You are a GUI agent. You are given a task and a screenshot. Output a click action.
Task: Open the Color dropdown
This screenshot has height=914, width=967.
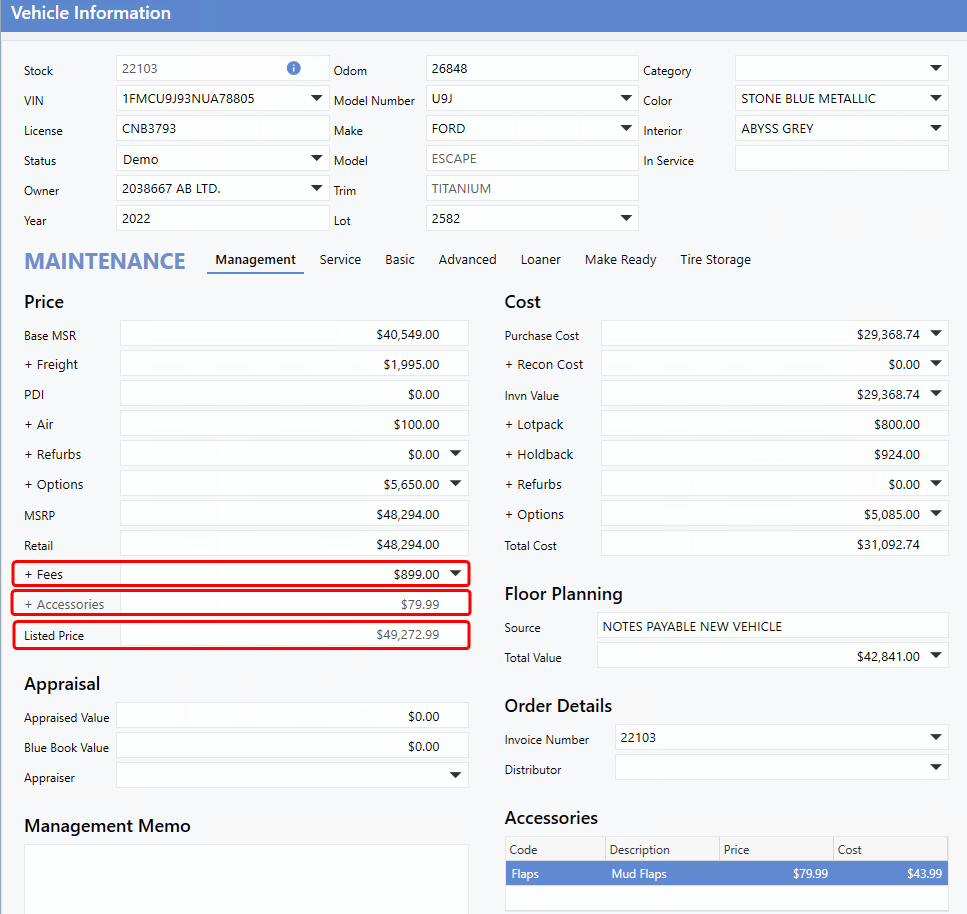point(936,98)
